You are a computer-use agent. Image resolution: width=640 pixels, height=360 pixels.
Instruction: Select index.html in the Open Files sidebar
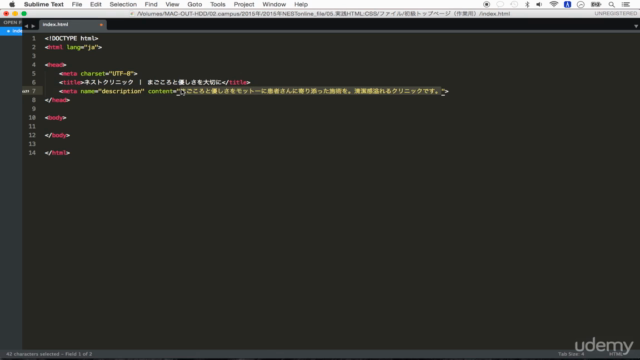[11, 31]
